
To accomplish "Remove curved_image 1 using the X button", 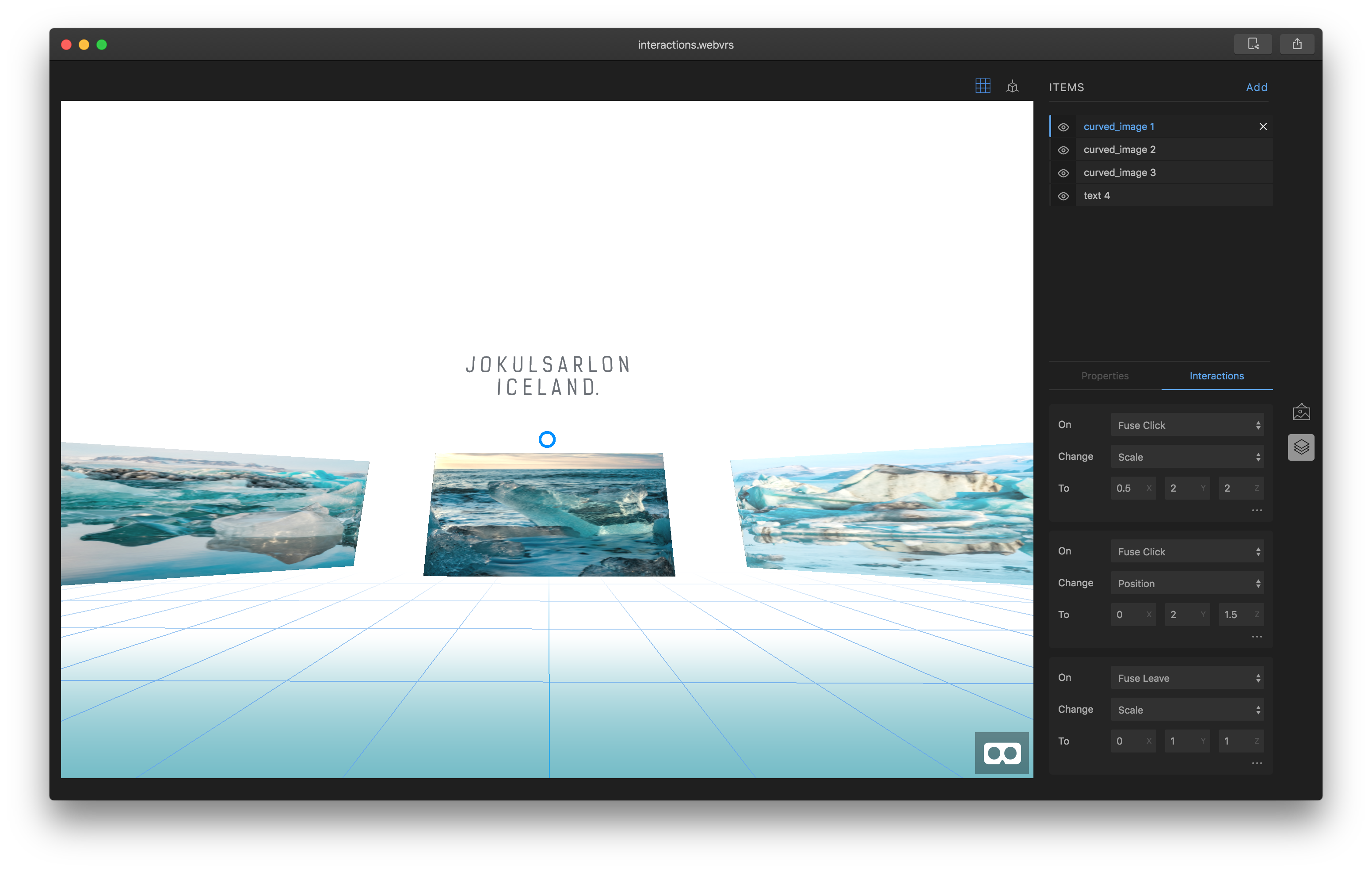I will point(1263,126).
